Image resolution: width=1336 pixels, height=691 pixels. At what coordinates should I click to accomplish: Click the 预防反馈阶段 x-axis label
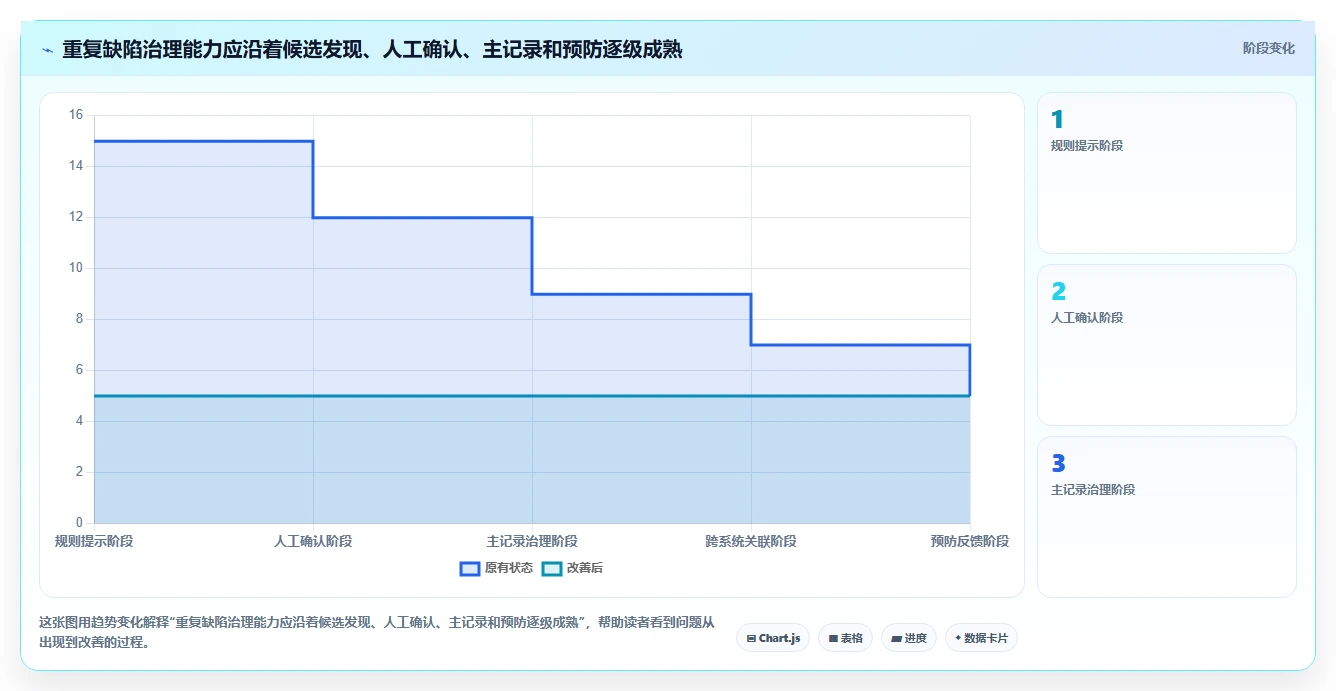click(969, 541)
